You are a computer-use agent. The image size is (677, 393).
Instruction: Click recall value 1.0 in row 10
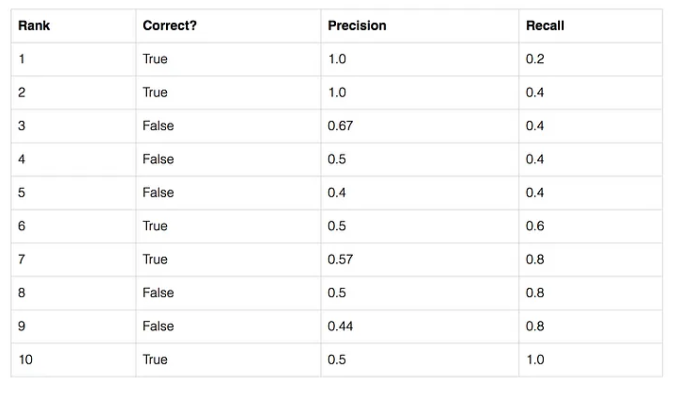click(x=535, y=359)
